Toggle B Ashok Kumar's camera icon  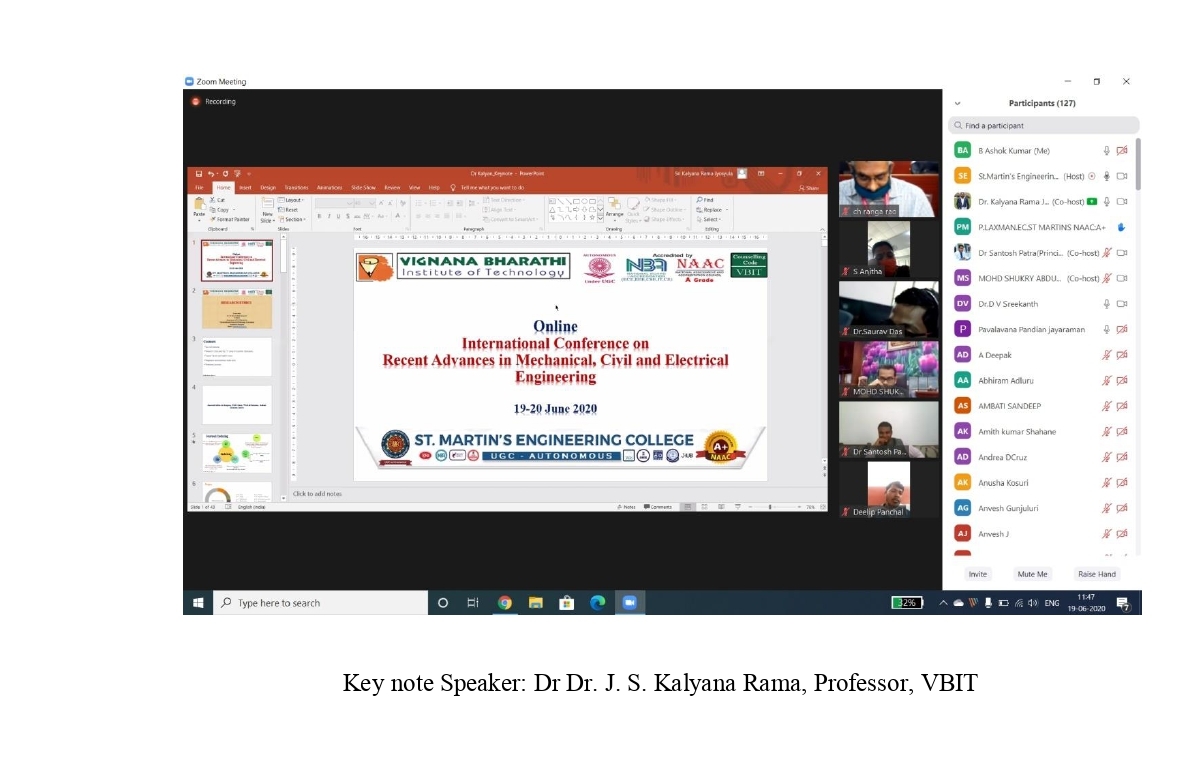point(1122,151)
